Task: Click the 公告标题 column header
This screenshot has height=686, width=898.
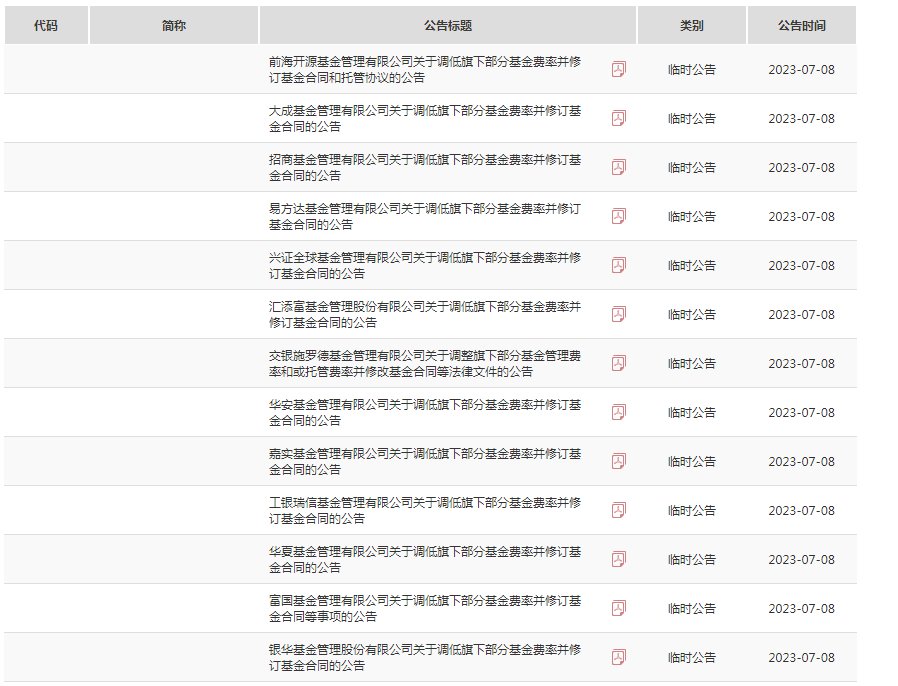Action: 448,25
